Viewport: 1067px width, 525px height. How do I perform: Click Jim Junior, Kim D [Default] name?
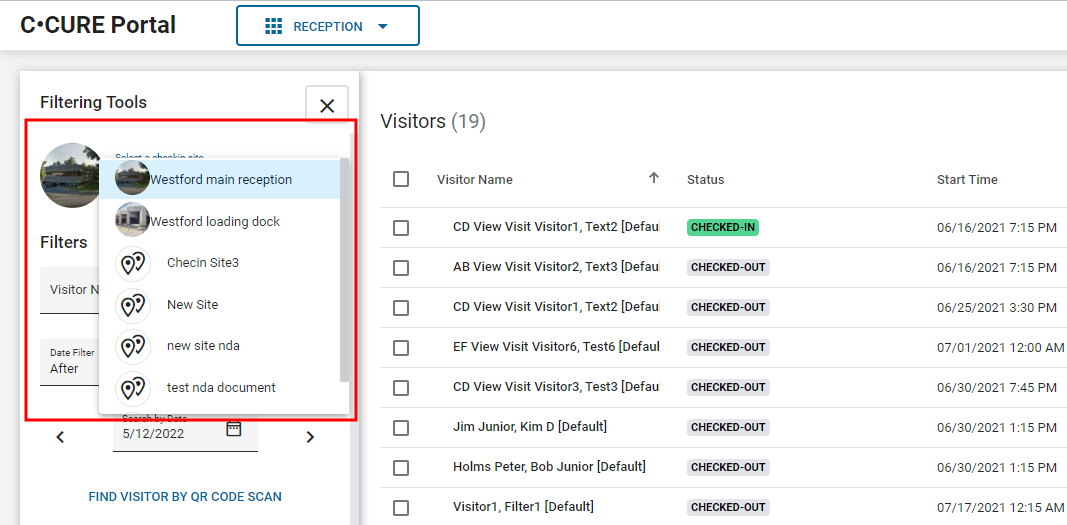[x=529, y=426]
